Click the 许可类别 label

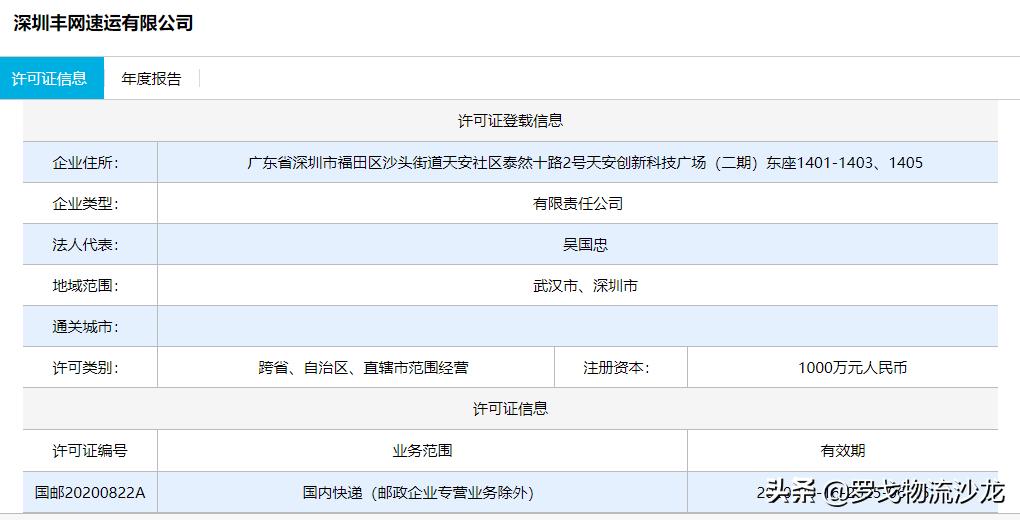[85, 368]
